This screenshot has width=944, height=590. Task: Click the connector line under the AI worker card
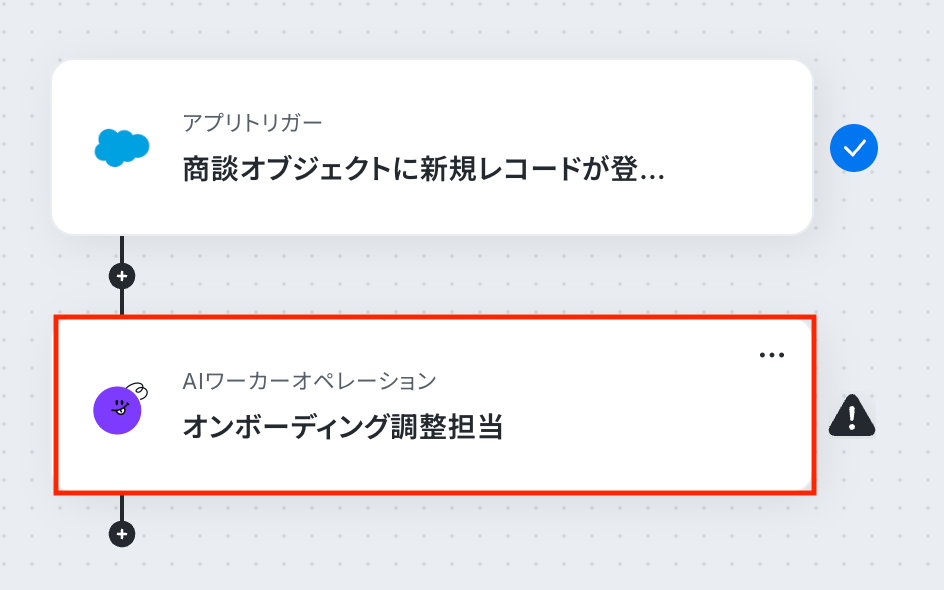tap(122, 507)
